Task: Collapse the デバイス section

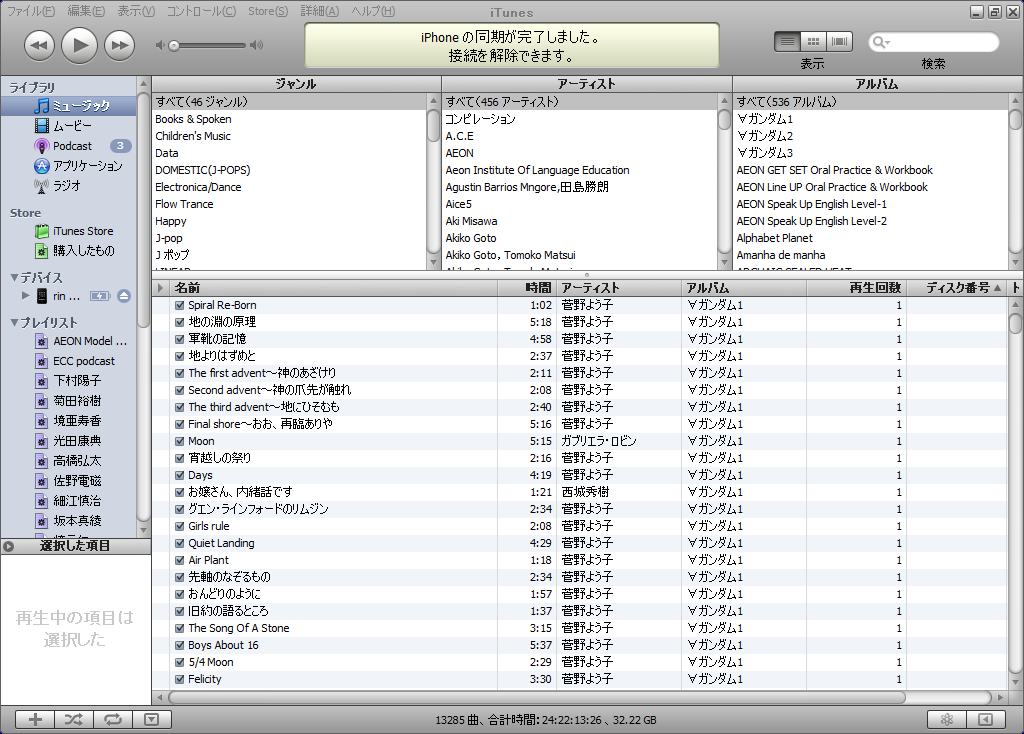Action: point(14,278)
